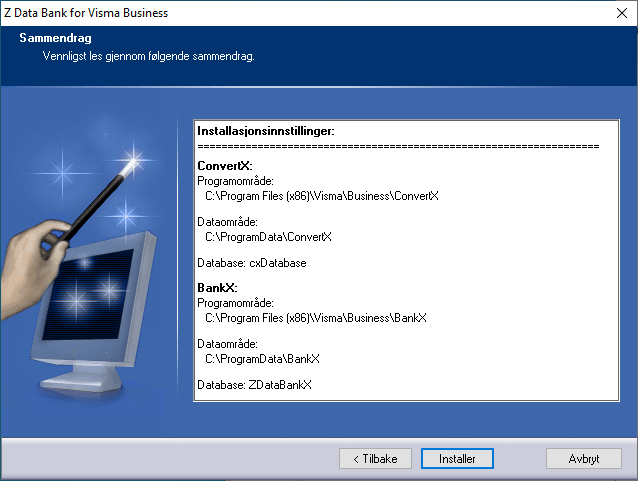
Task: Select the Database: cxDatabase line
Action: coord(252,263)
